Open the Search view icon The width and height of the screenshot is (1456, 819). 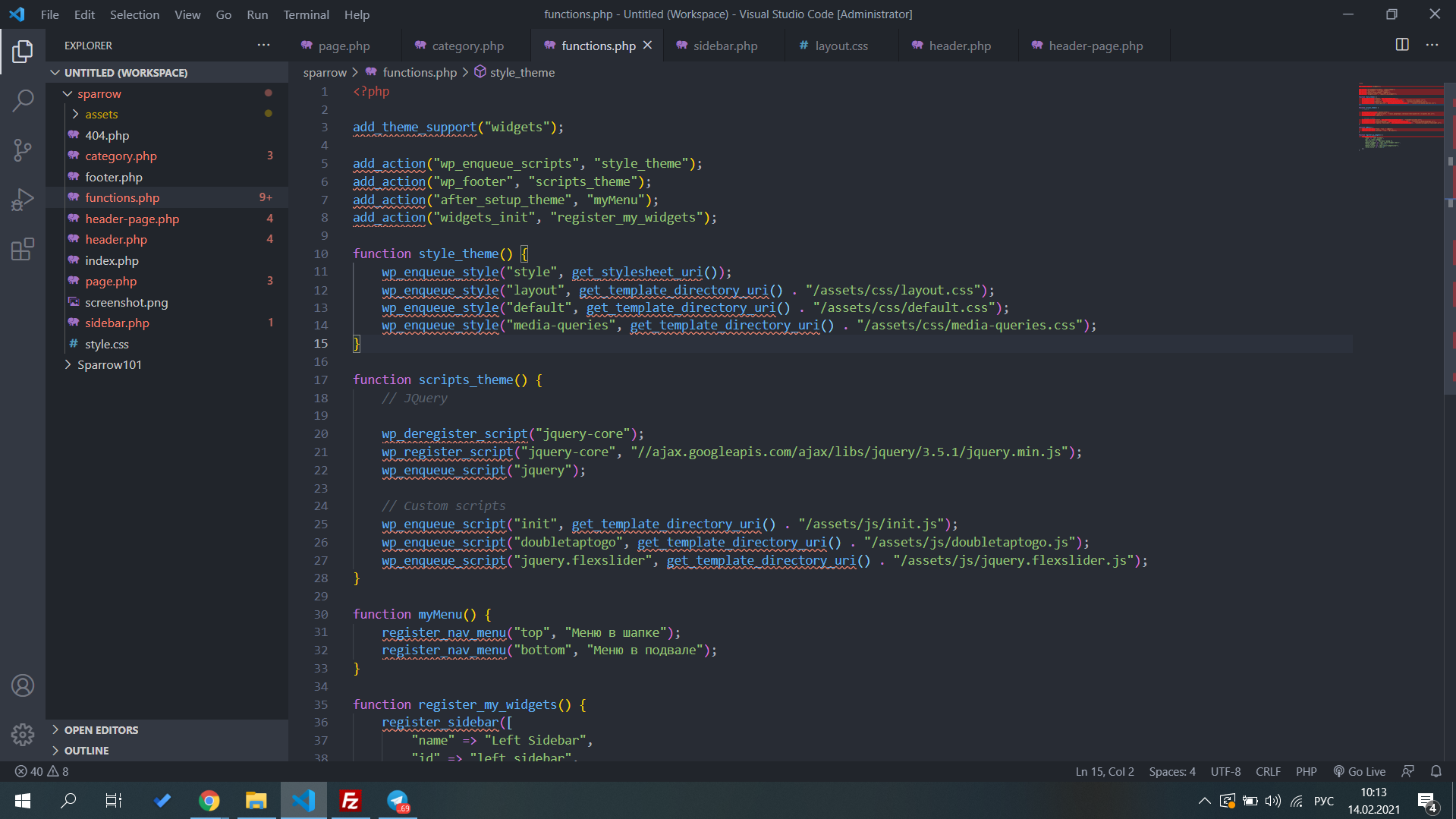tap(23, 100)
